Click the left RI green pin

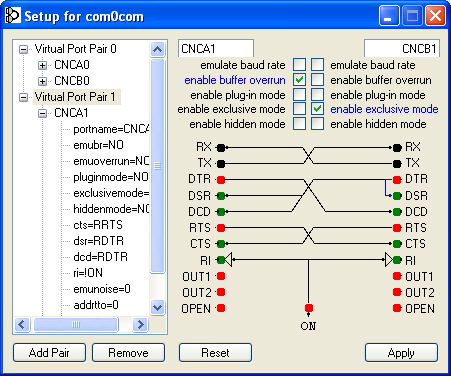[x=220, y=259]
